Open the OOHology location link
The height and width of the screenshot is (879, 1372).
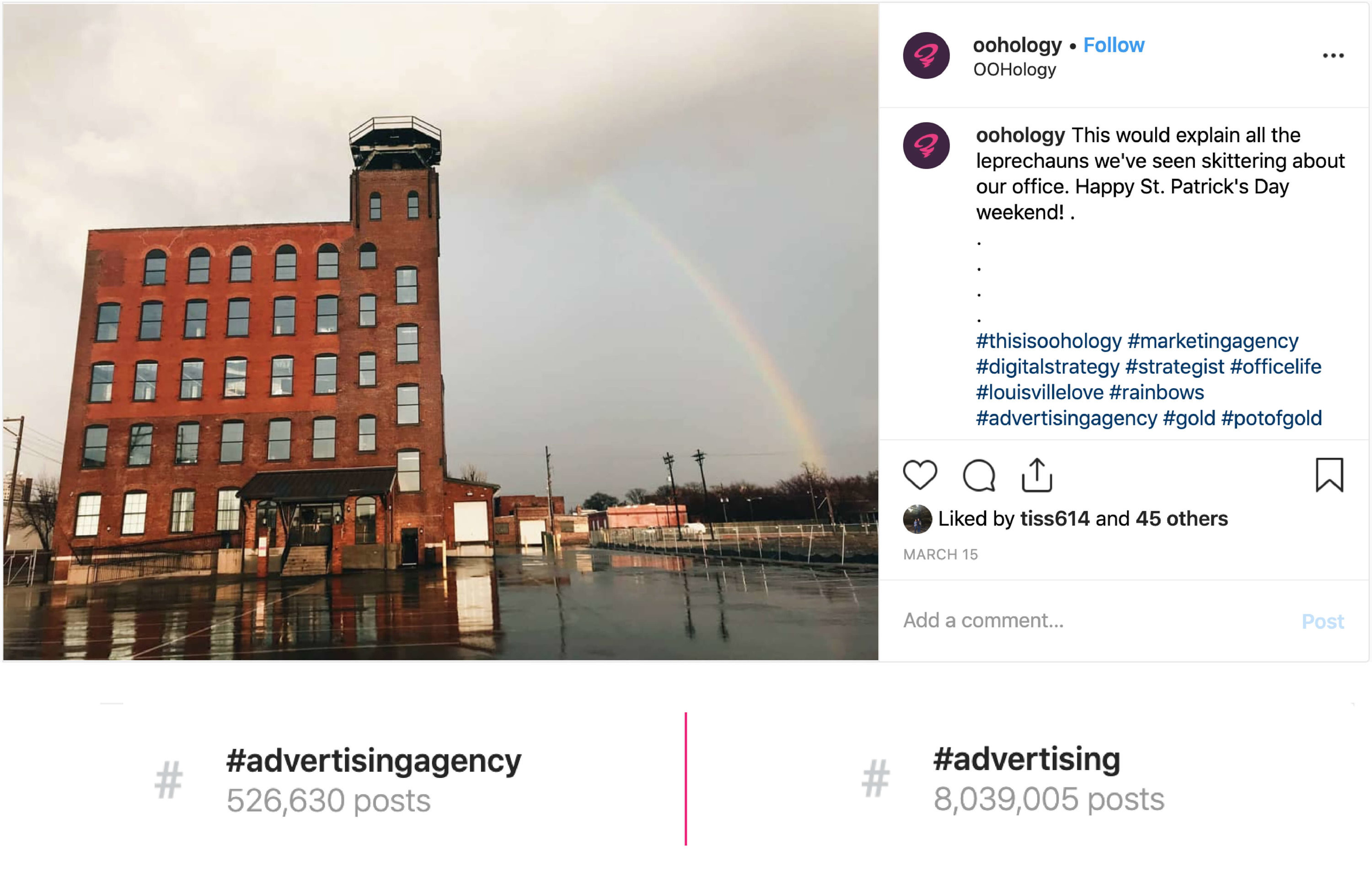pos(1014,70)
